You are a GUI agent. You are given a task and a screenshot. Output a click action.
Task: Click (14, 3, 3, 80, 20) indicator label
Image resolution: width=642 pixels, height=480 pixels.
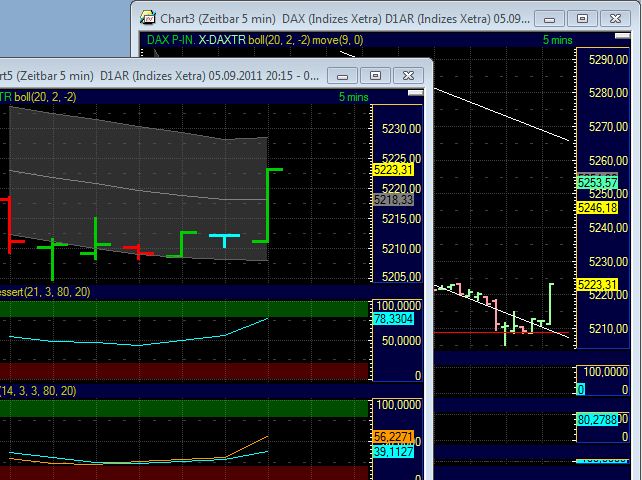tap(38, 391)
